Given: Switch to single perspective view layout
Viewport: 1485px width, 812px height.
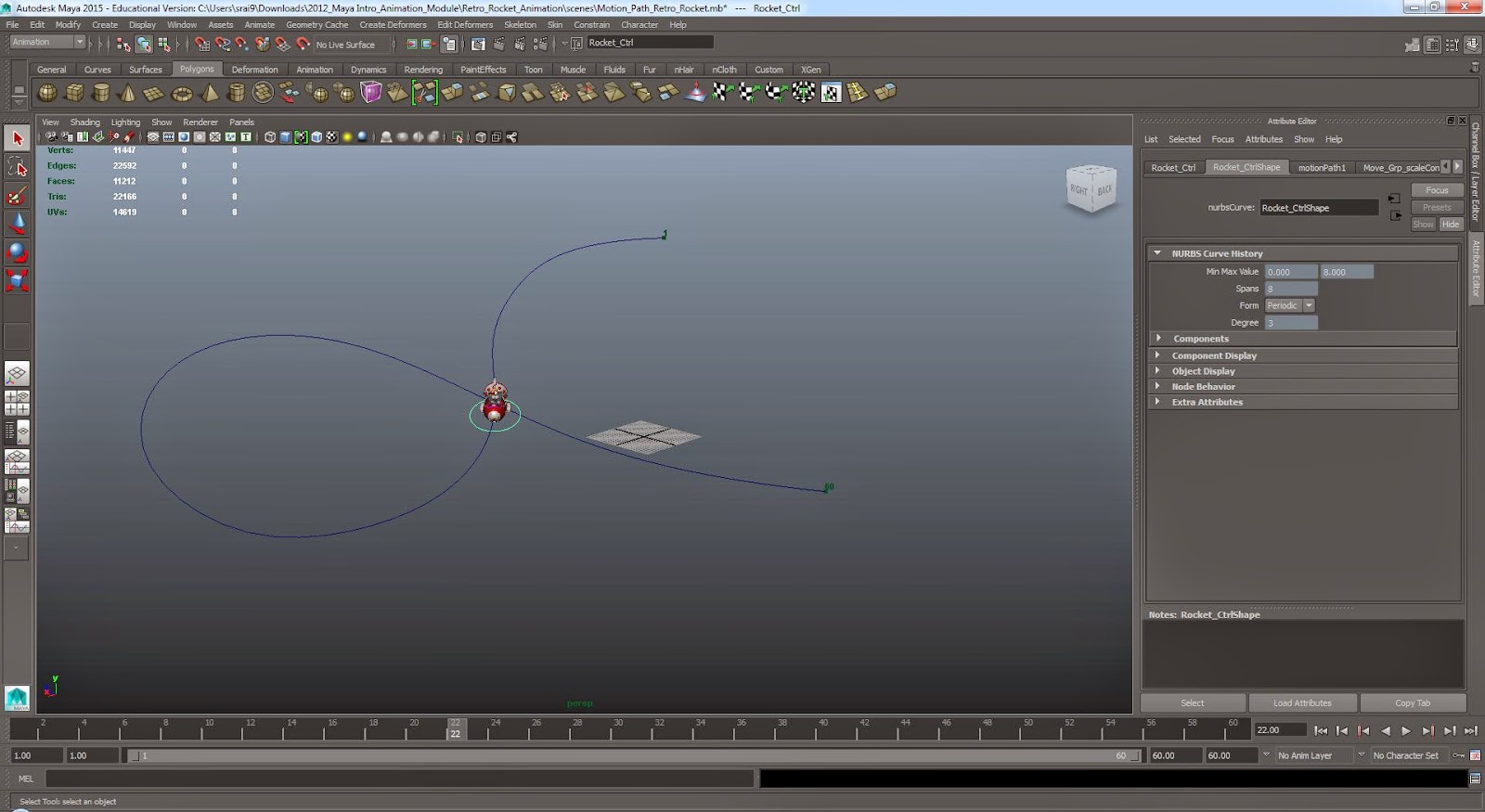Looking at the screenshot, I should [17, 374].
